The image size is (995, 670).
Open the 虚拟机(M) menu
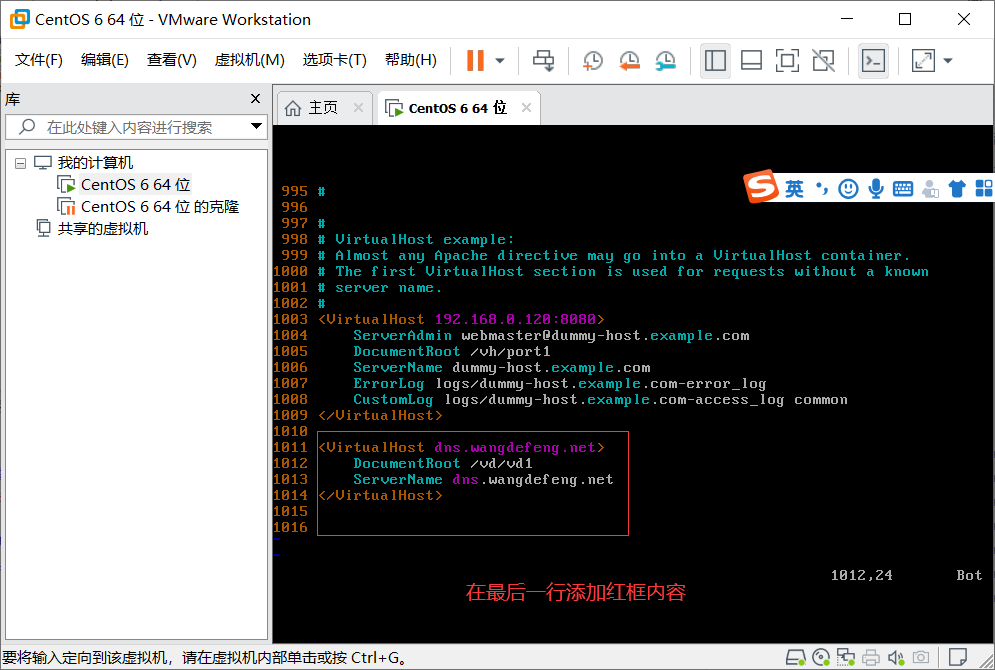pyautogui.click(x=249, y=60)
